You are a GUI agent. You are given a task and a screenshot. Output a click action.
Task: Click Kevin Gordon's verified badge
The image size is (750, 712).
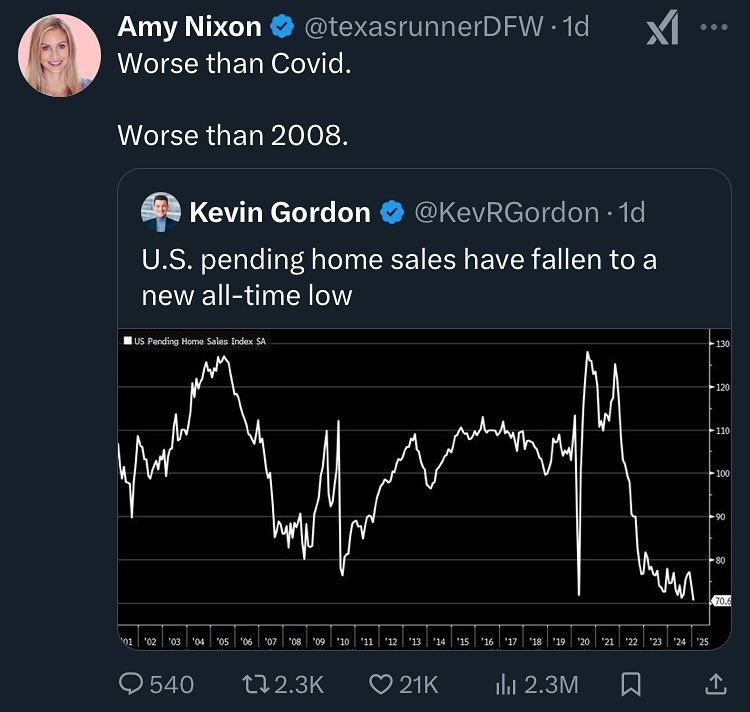(x=393, y=213)
